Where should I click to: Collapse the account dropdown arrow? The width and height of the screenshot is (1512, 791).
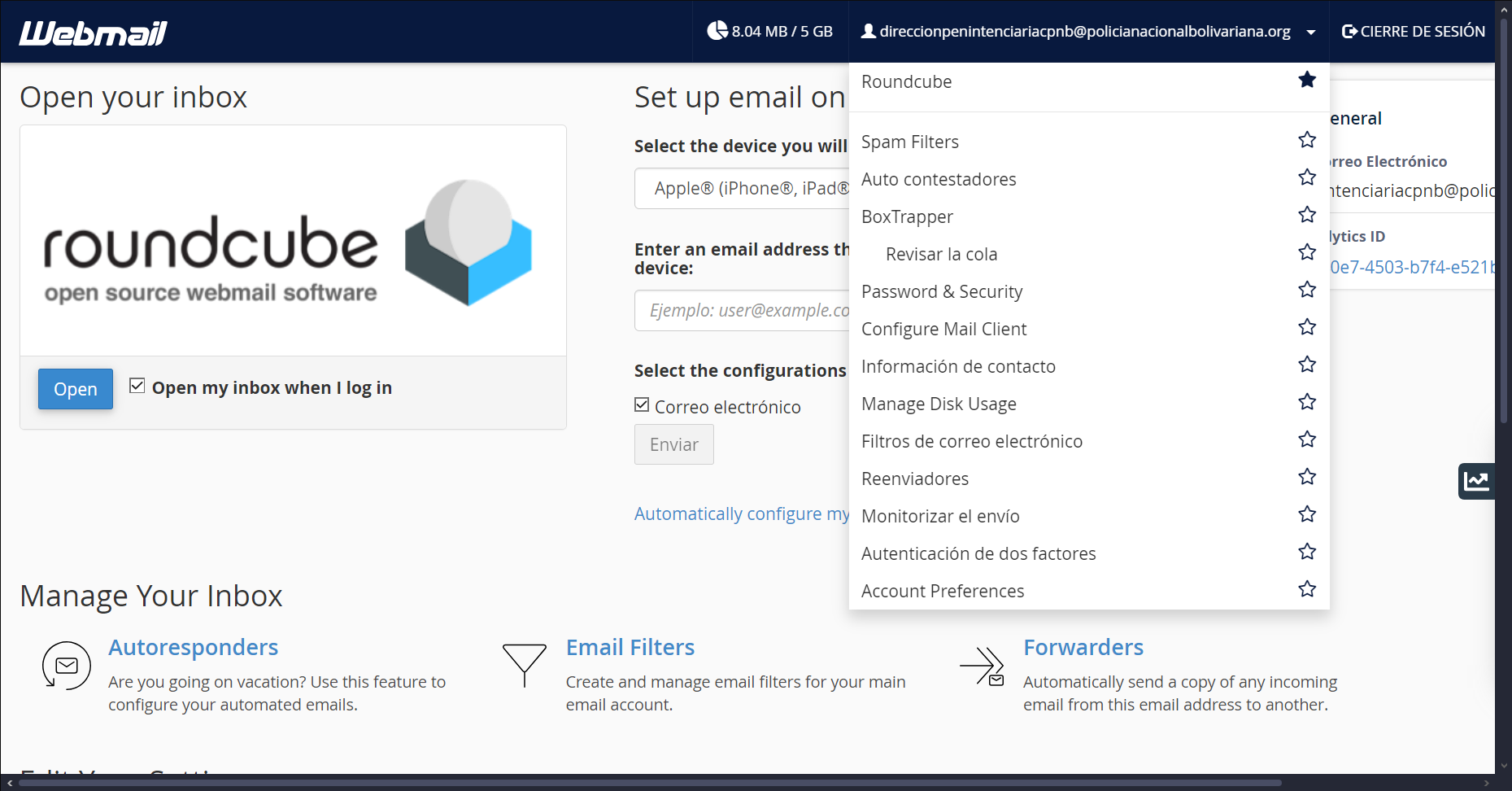tap(1311, 33)
